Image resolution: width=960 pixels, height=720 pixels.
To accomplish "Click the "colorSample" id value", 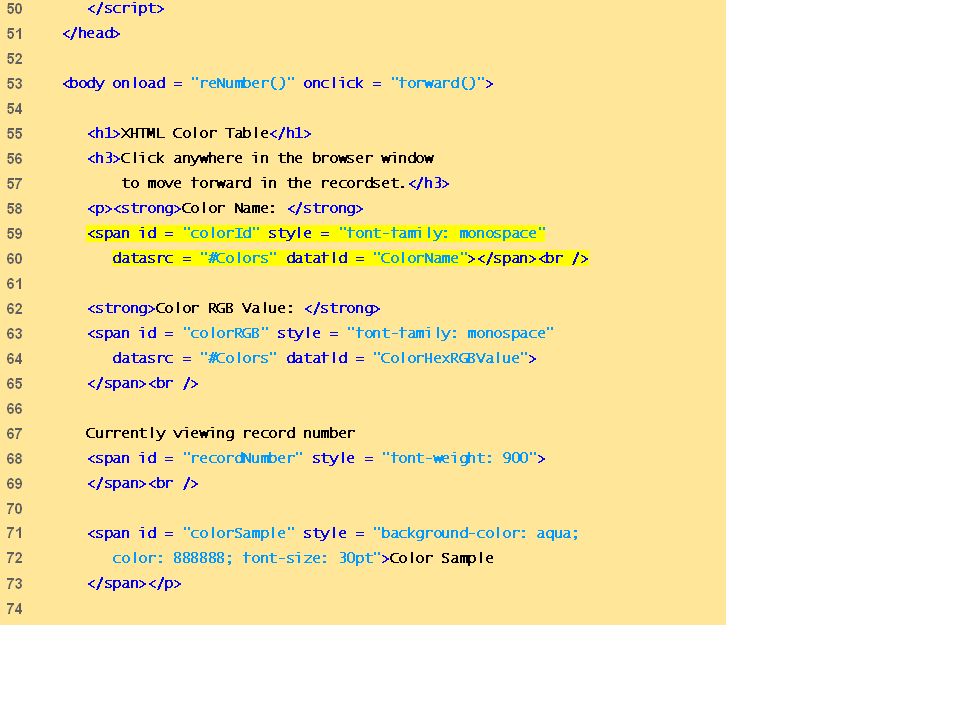I will tap(239, 533).
